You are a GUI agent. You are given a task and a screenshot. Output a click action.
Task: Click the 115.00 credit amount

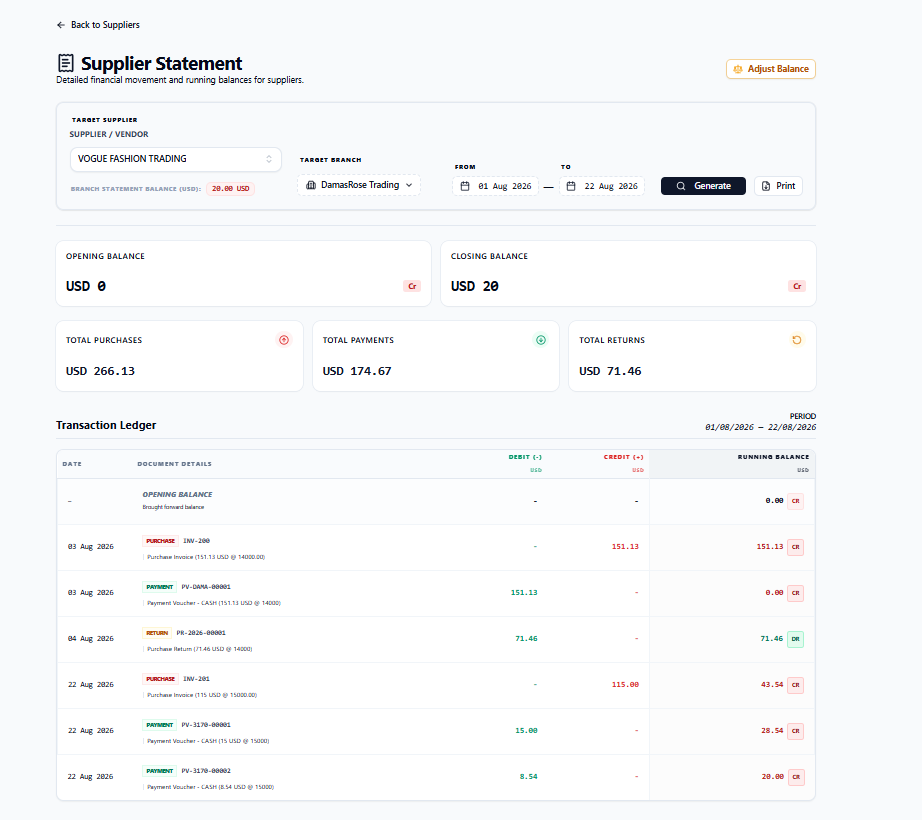pyautogui.click(x=625, y=685)
